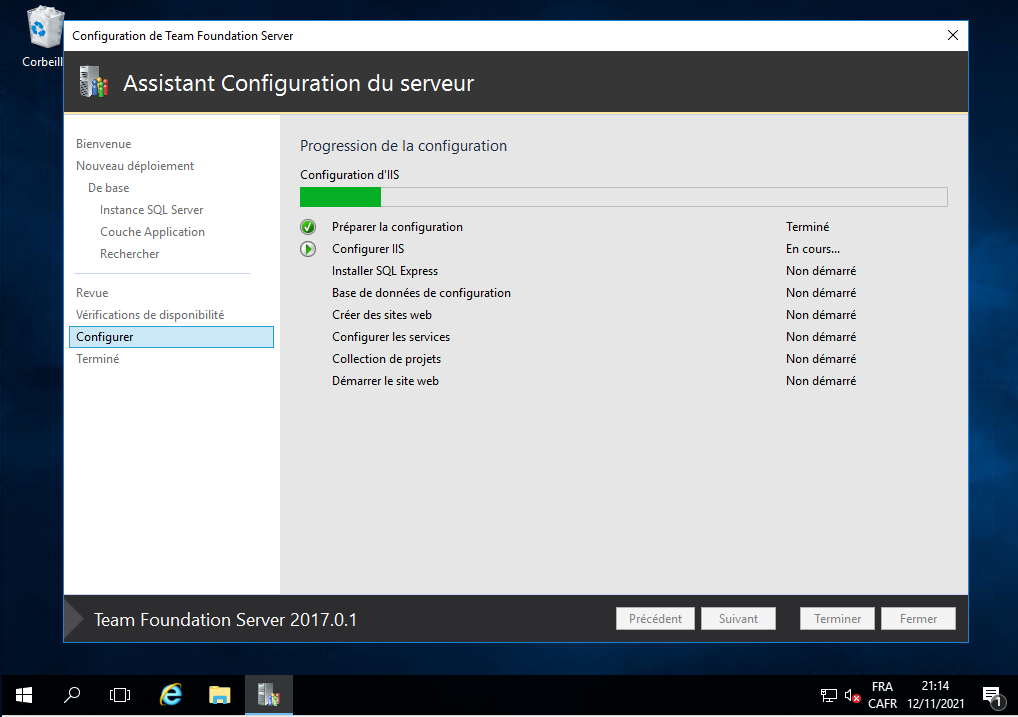Click the green checkmark beside Préparer la configuration
This screenshot has width=1018, height=717.
coord(308,227)
